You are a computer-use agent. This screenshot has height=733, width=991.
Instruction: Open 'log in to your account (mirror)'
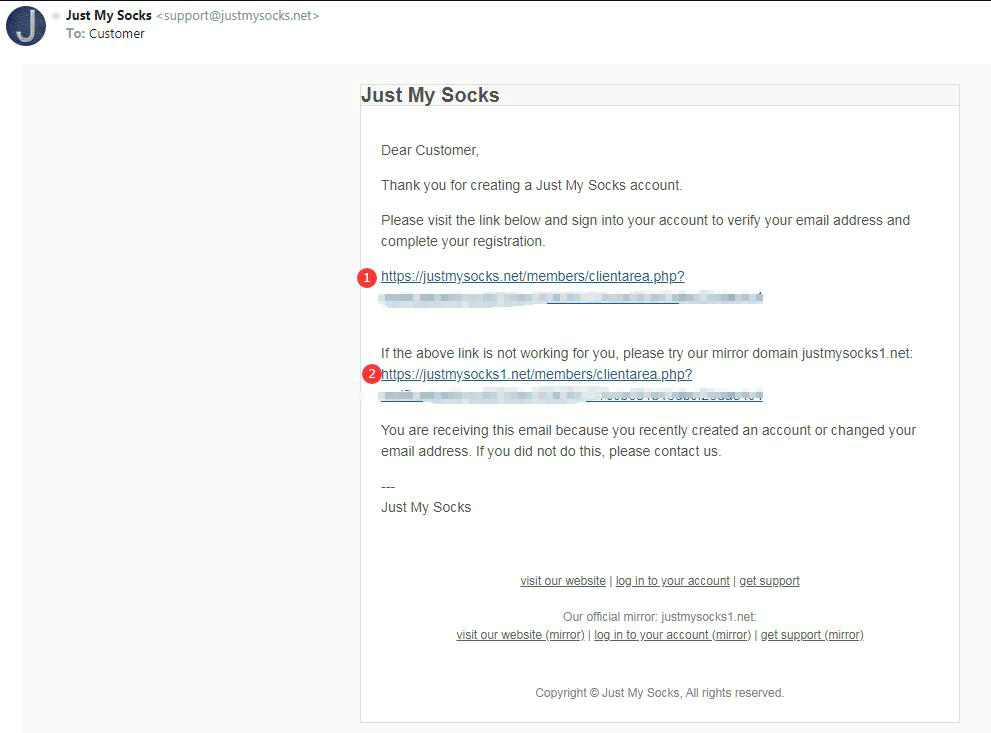pos(672,634)
